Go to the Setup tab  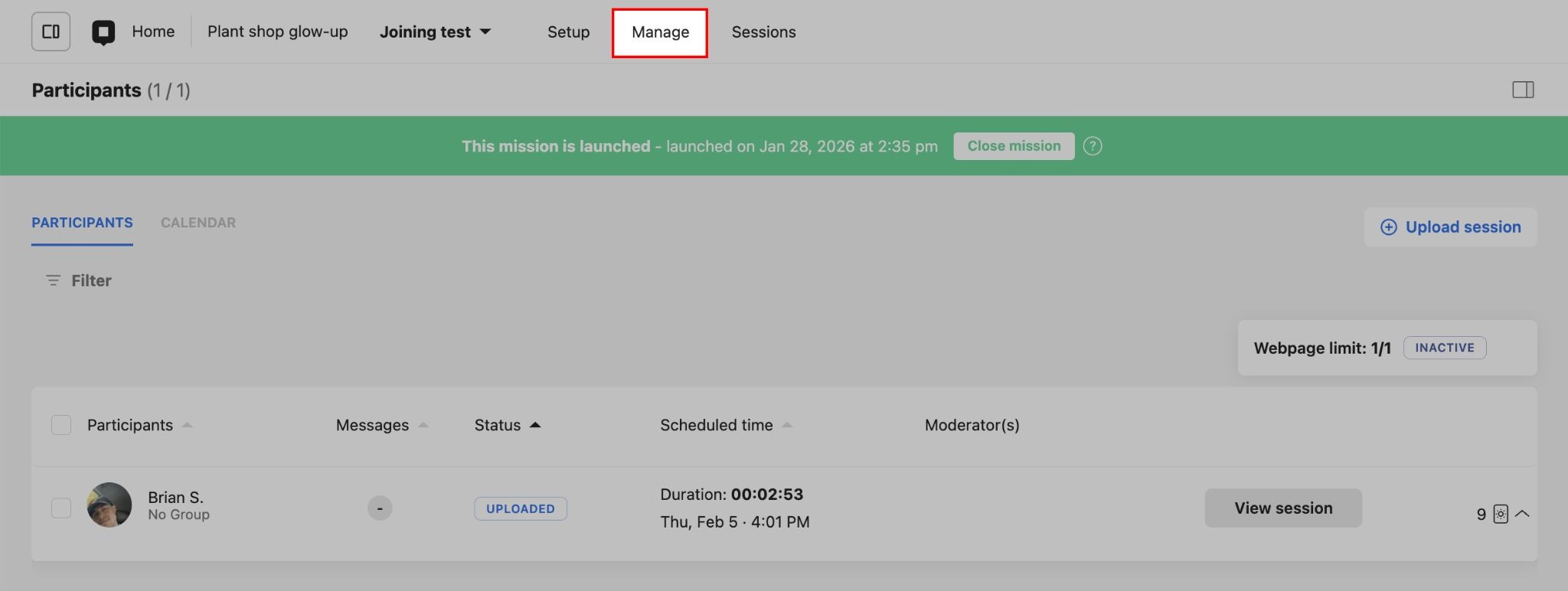pyautogui.click(x=568, y=32)
